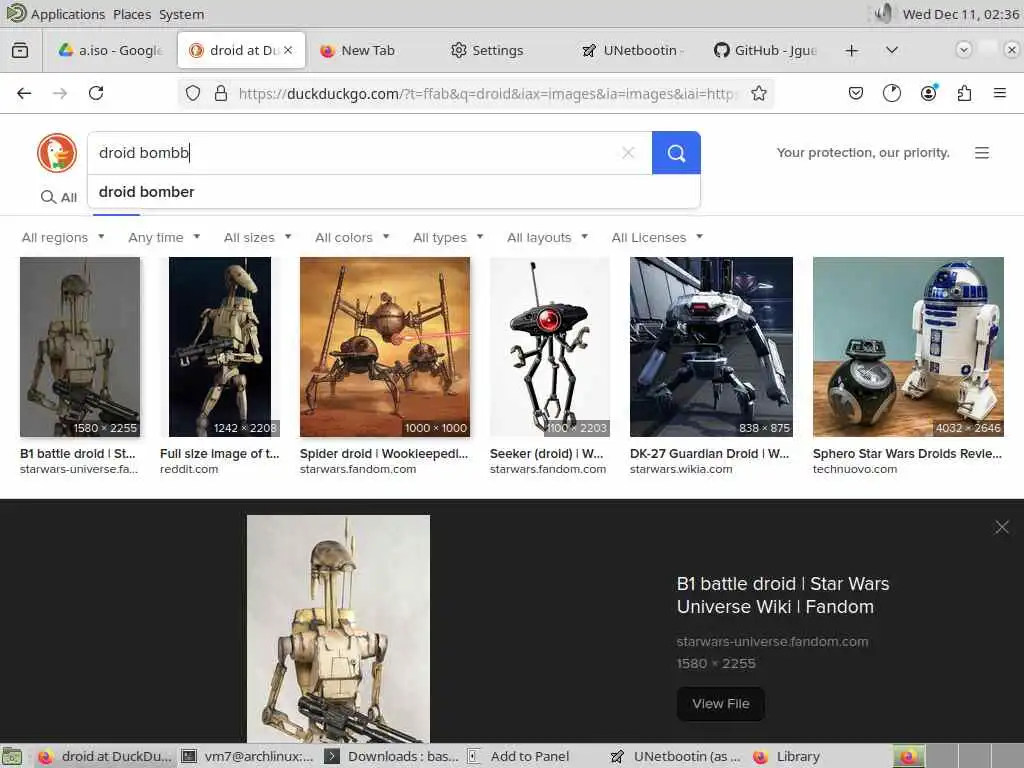Open the System menu

click(x=182, y=14)
